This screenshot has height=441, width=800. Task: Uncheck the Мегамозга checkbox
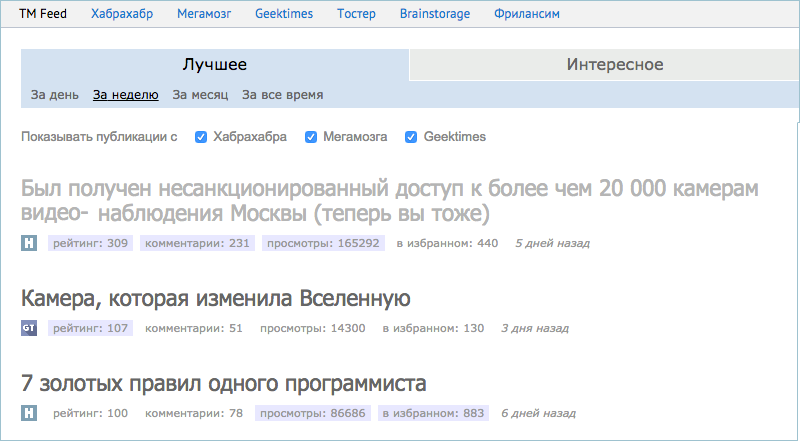tap(311, 137)
